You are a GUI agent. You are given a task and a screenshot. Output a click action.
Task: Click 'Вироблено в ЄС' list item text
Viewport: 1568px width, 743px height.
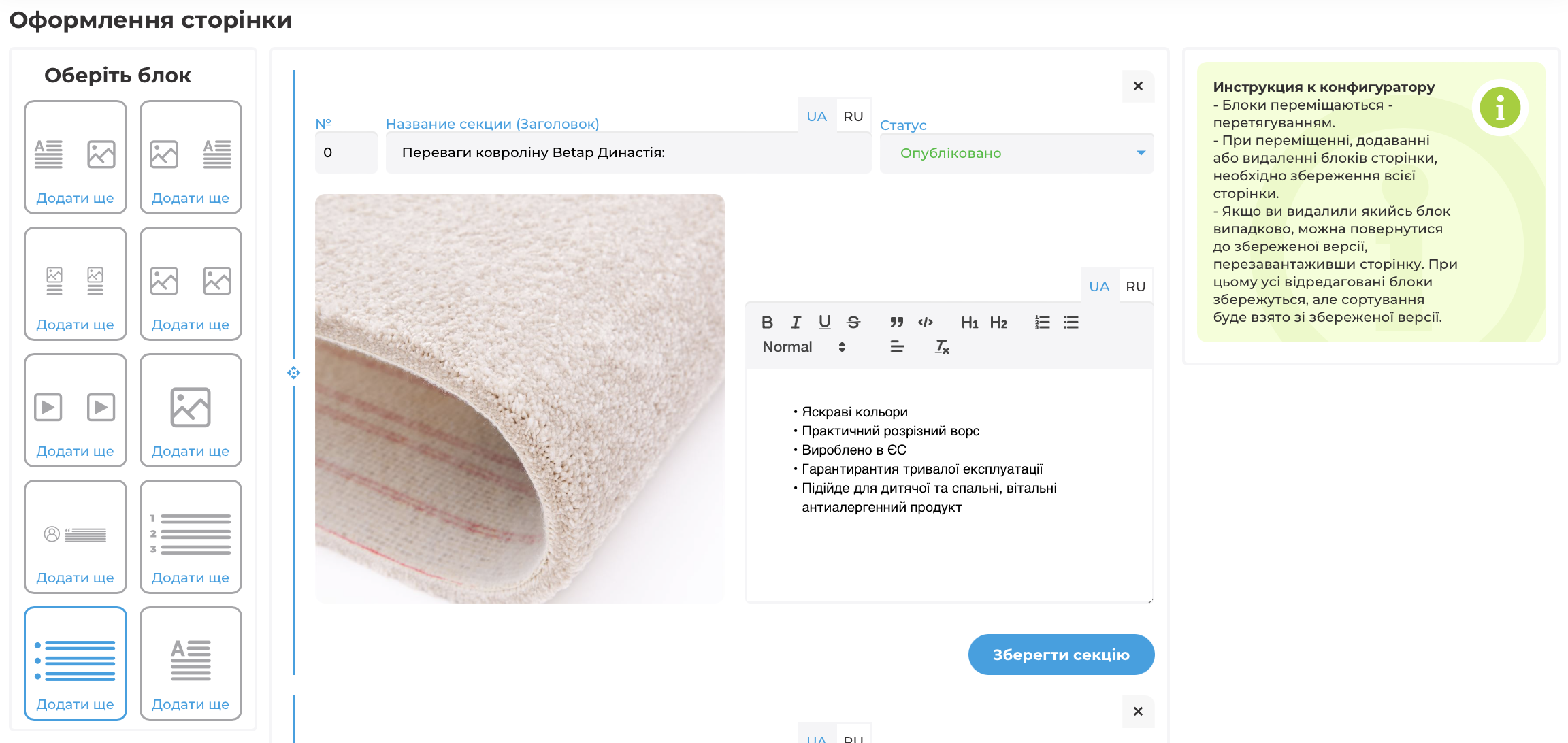click(853, 450)
